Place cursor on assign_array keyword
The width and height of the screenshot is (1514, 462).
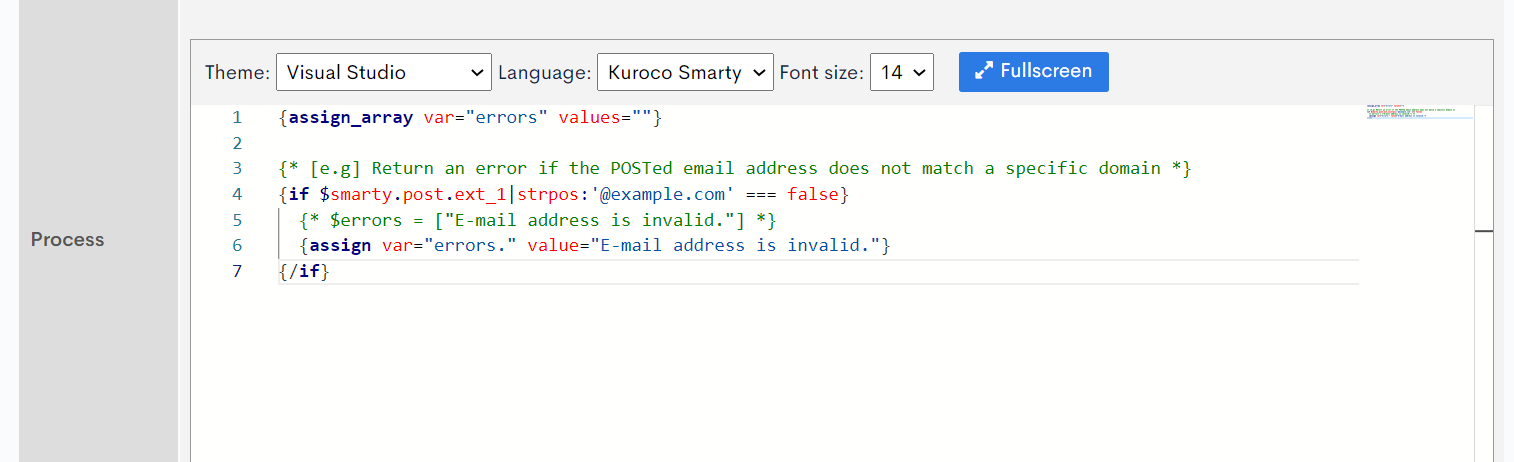(350, 118)
